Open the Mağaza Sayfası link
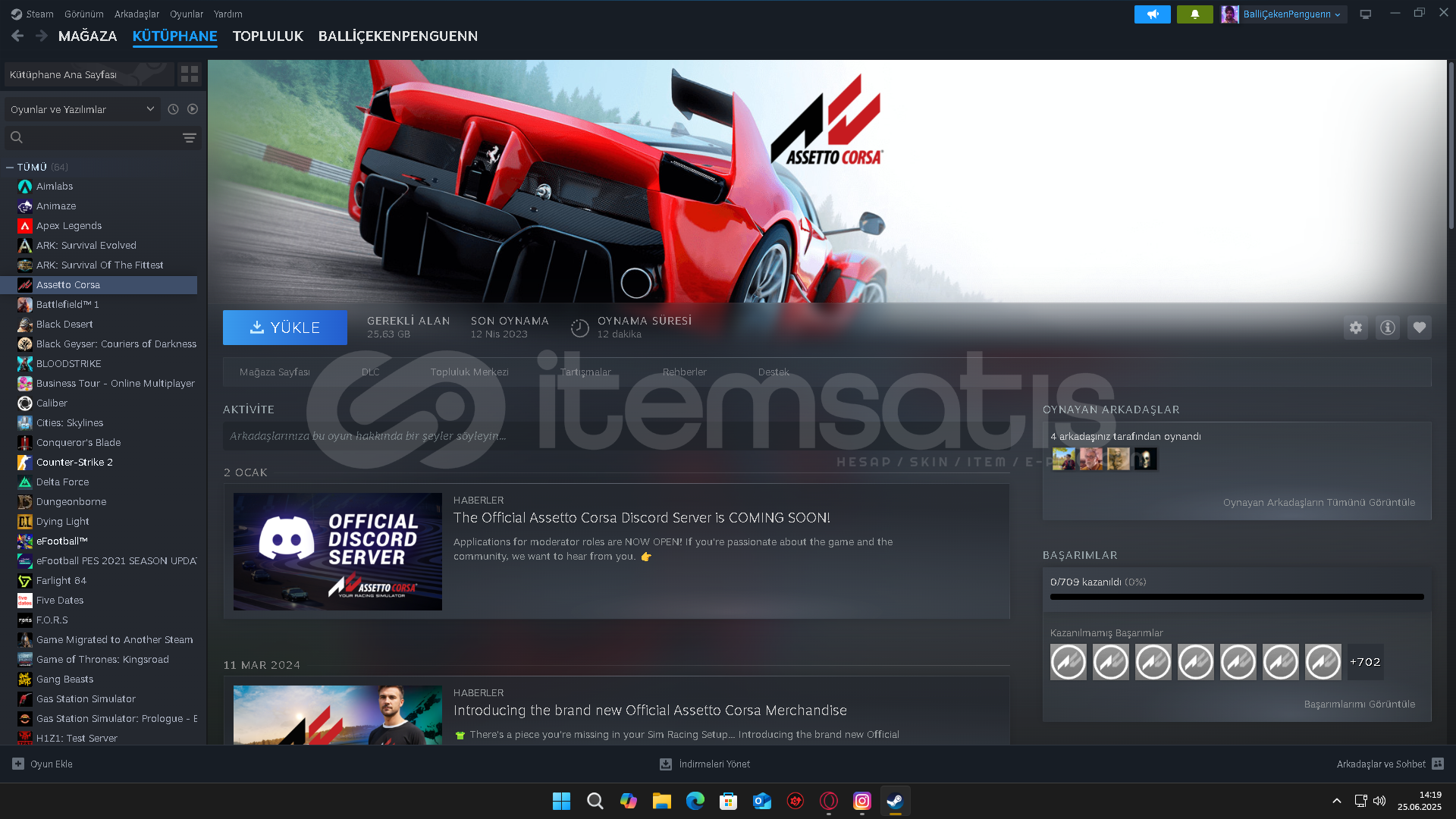This screenshot has width=1456, height=819. click(275, 372)
